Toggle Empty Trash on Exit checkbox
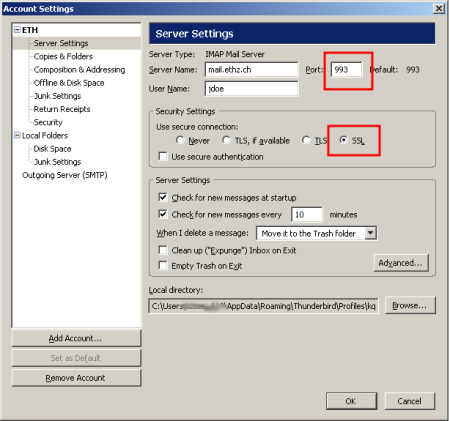The image size is (450, 421). pyautogui.click(x=163, y=265)
